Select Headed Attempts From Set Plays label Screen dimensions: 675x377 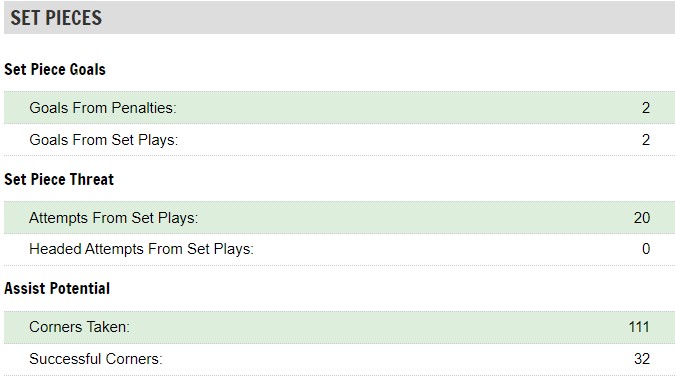coord(141,249)
